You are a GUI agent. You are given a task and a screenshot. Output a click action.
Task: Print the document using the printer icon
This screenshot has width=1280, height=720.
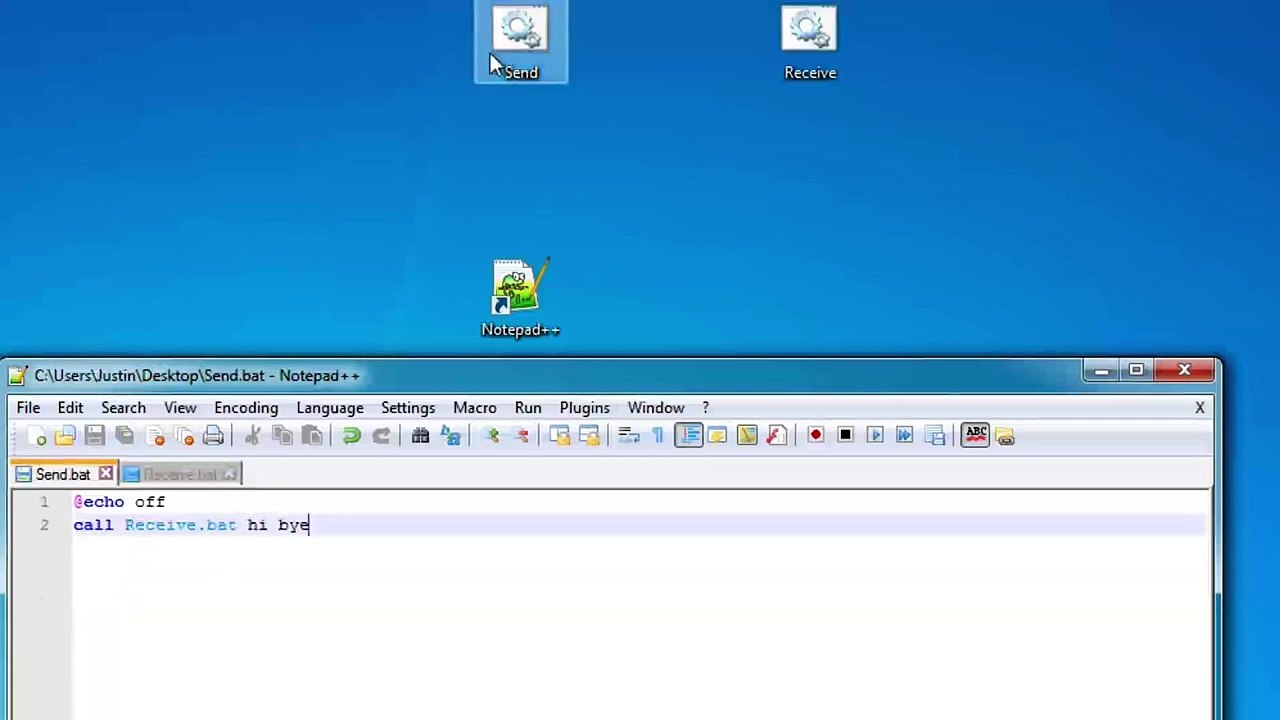[213, 436]
